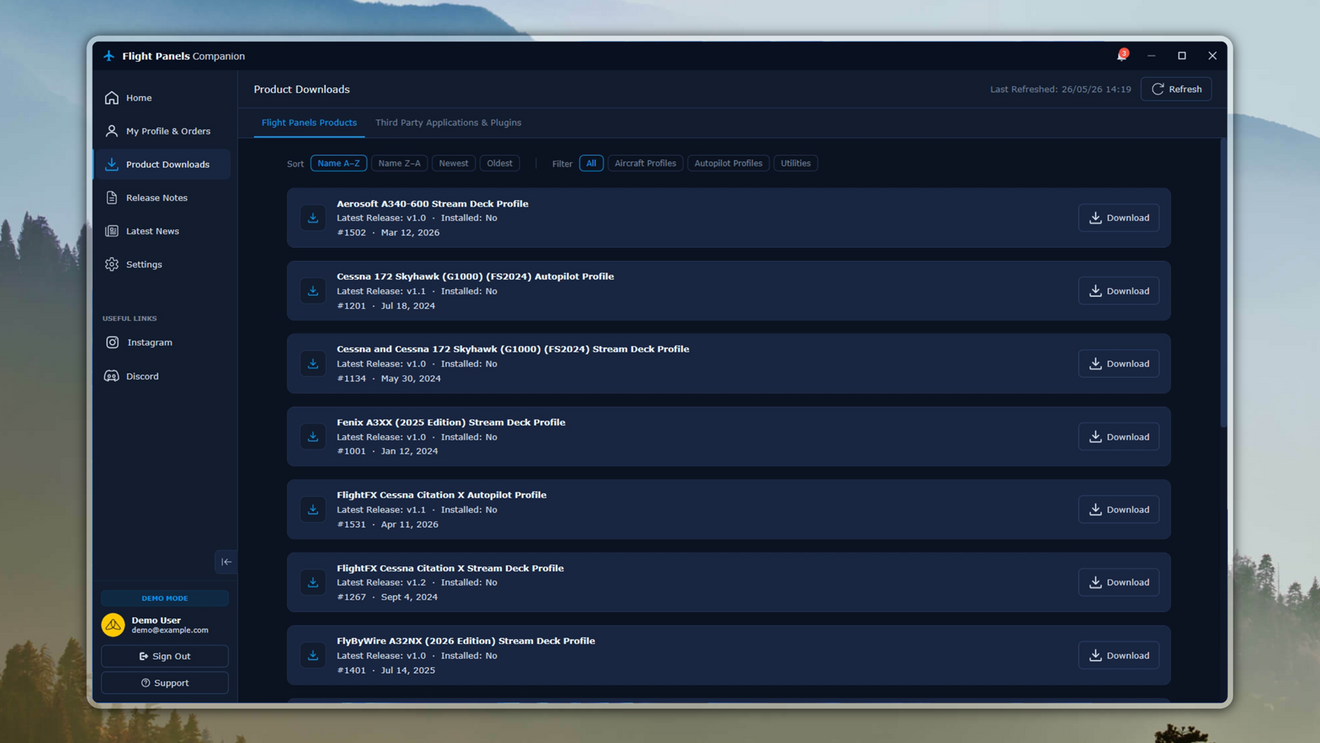The width and height of the screenshot is (1320, 743).
Task: View Latest News
Action: click(x=163, y=231)
